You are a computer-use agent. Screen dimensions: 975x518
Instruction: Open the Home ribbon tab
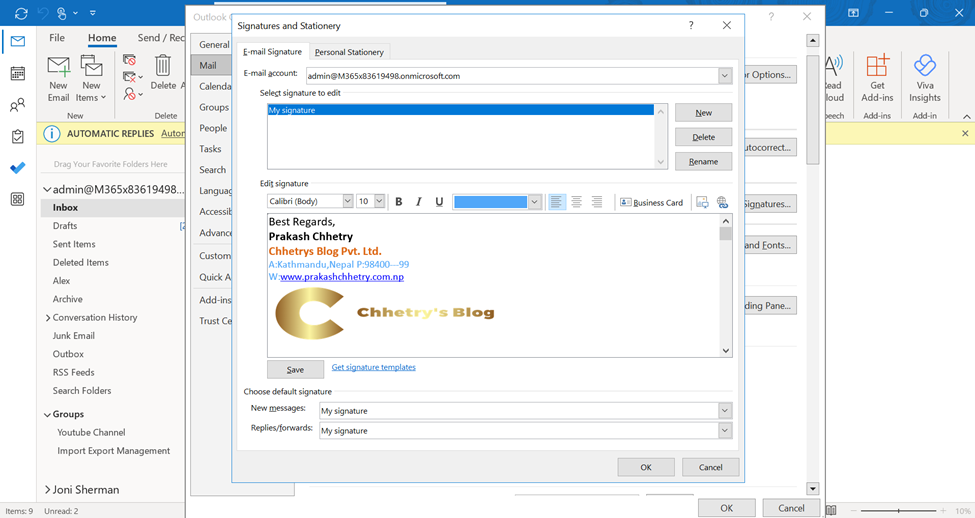tap(102, 38)
